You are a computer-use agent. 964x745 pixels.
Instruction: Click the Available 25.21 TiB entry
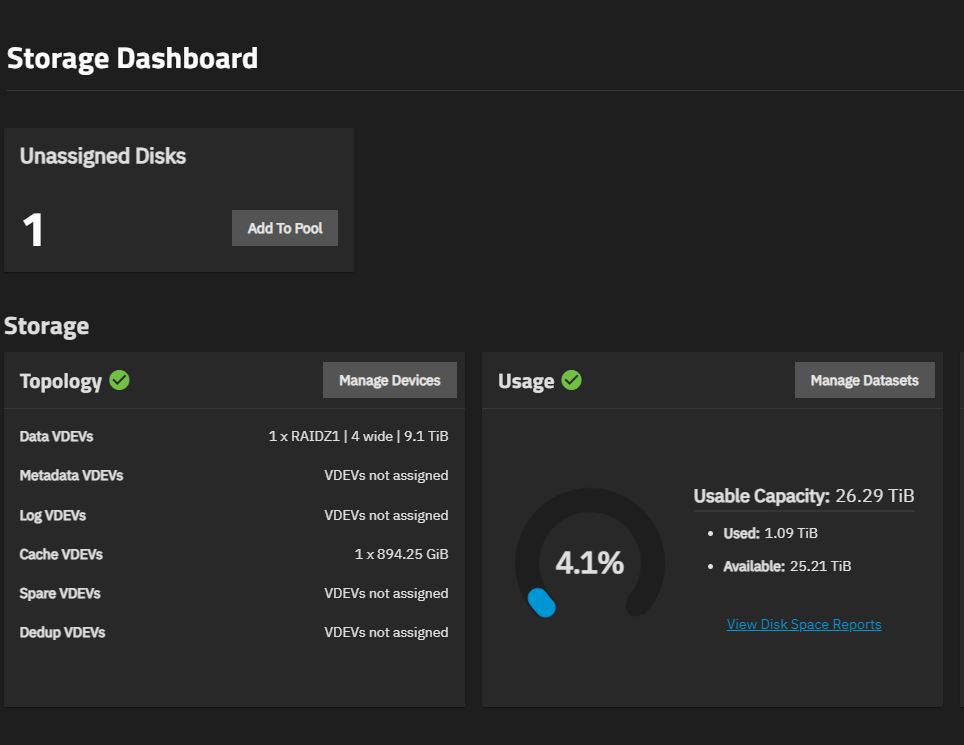[787, 566]
